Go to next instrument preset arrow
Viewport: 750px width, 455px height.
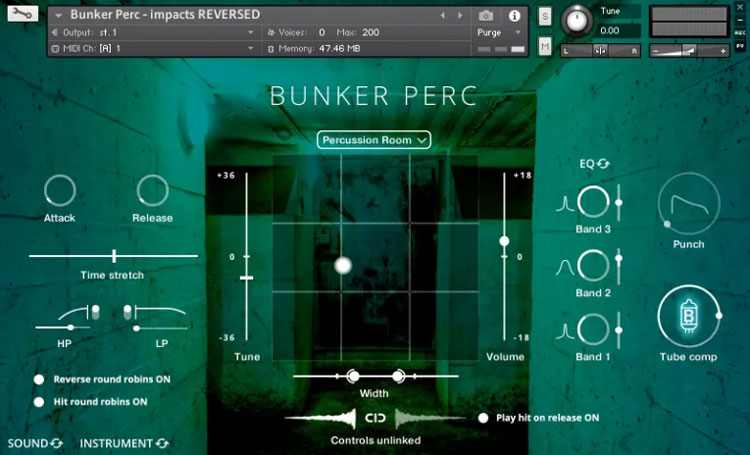pyautogui.click(x=460, y=16)
